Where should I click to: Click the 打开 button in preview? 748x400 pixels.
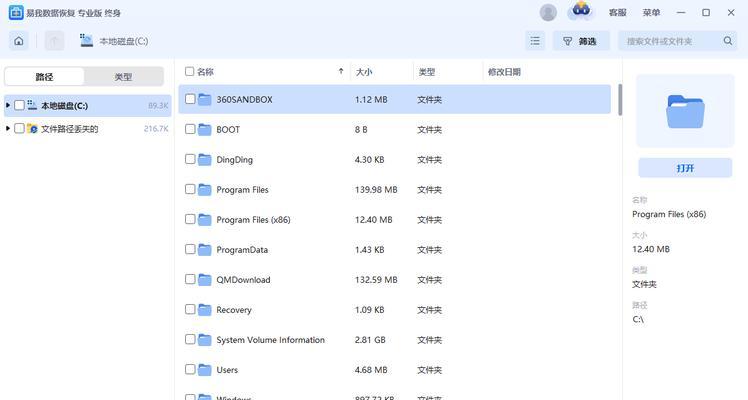(x=685, y=168)
